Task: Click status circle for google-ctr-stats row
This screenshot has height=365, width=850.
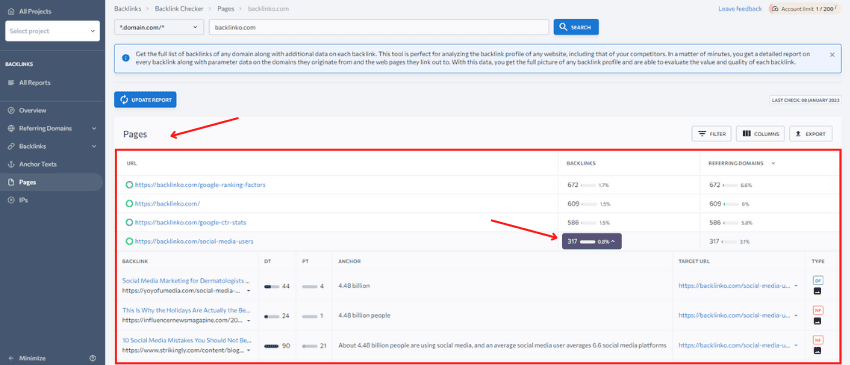Action: 129,222
